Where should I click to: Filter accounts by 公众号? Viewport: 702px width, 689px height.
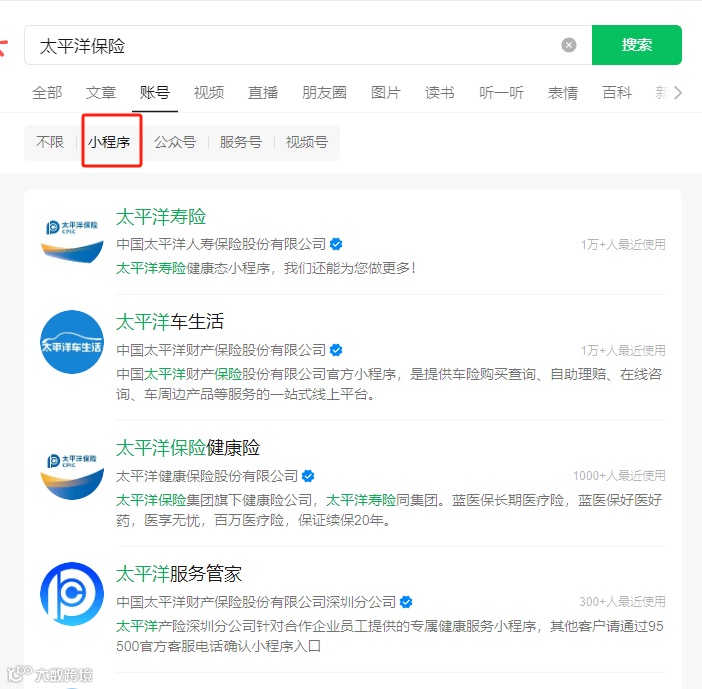(x=175, y=142)
